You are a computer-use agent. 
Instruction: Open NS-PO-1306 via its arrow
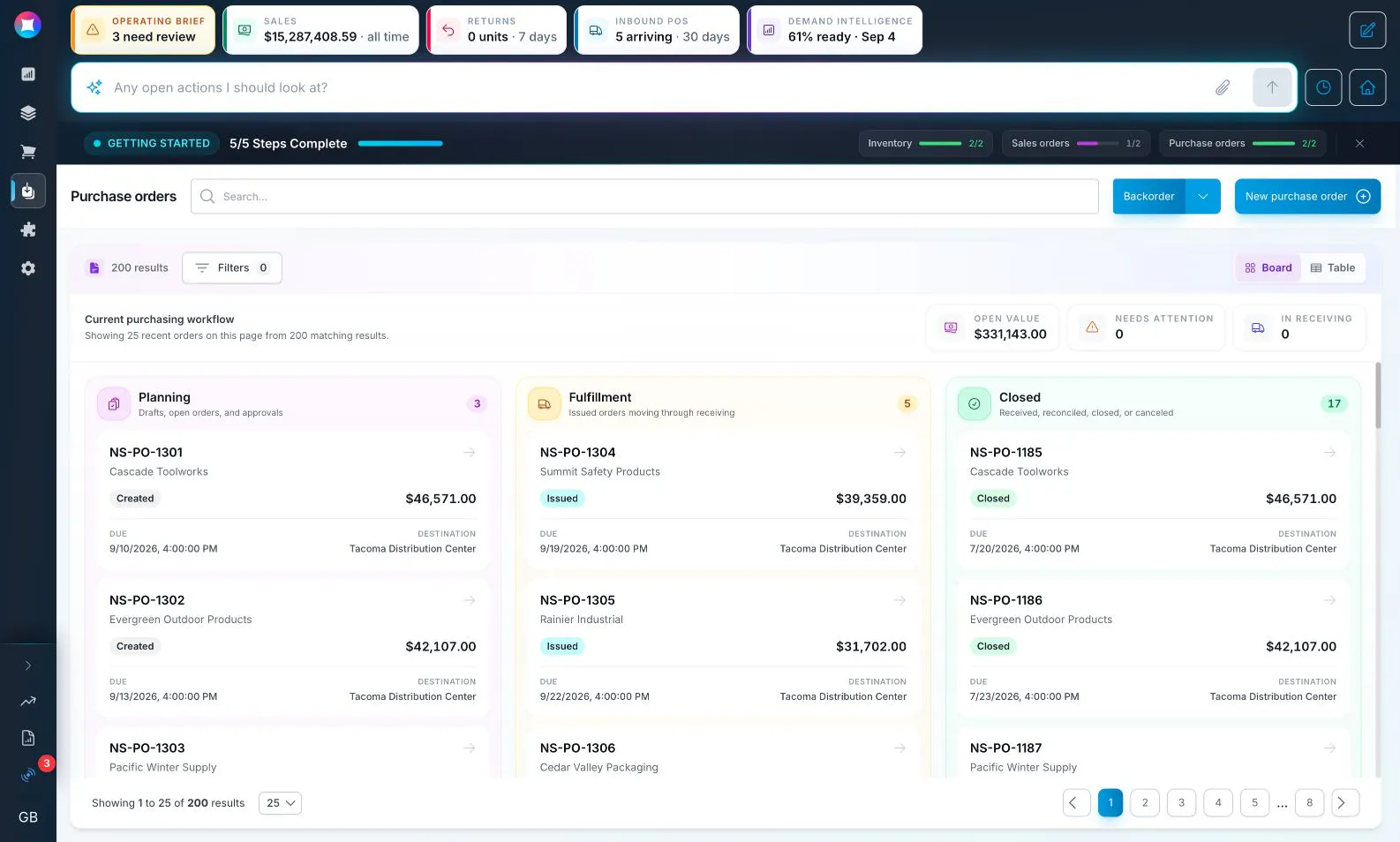click(x=899, y=748)
